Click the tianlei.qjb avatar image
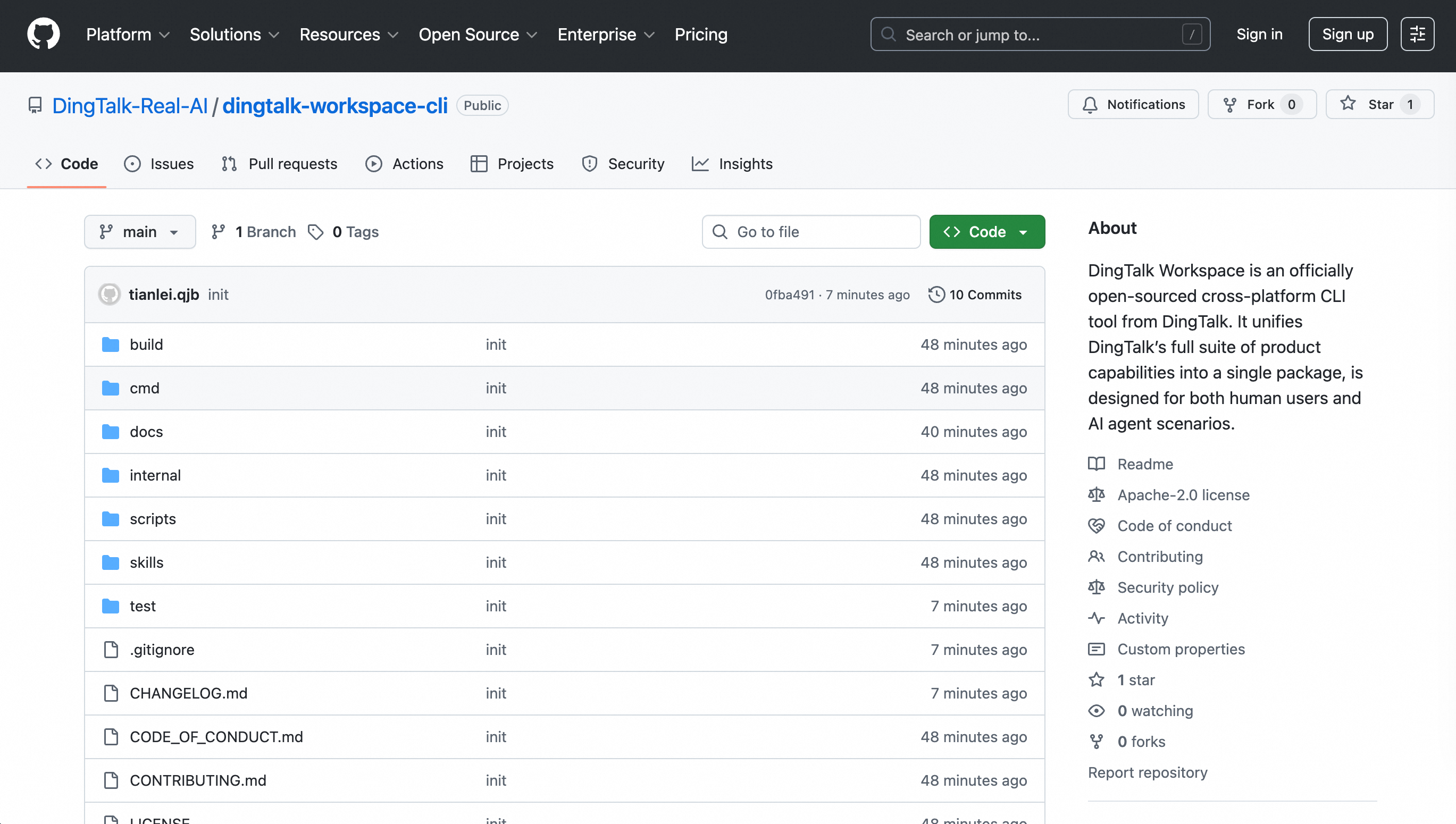This screenshot has height=824, width=1456. tap(109, 295)
